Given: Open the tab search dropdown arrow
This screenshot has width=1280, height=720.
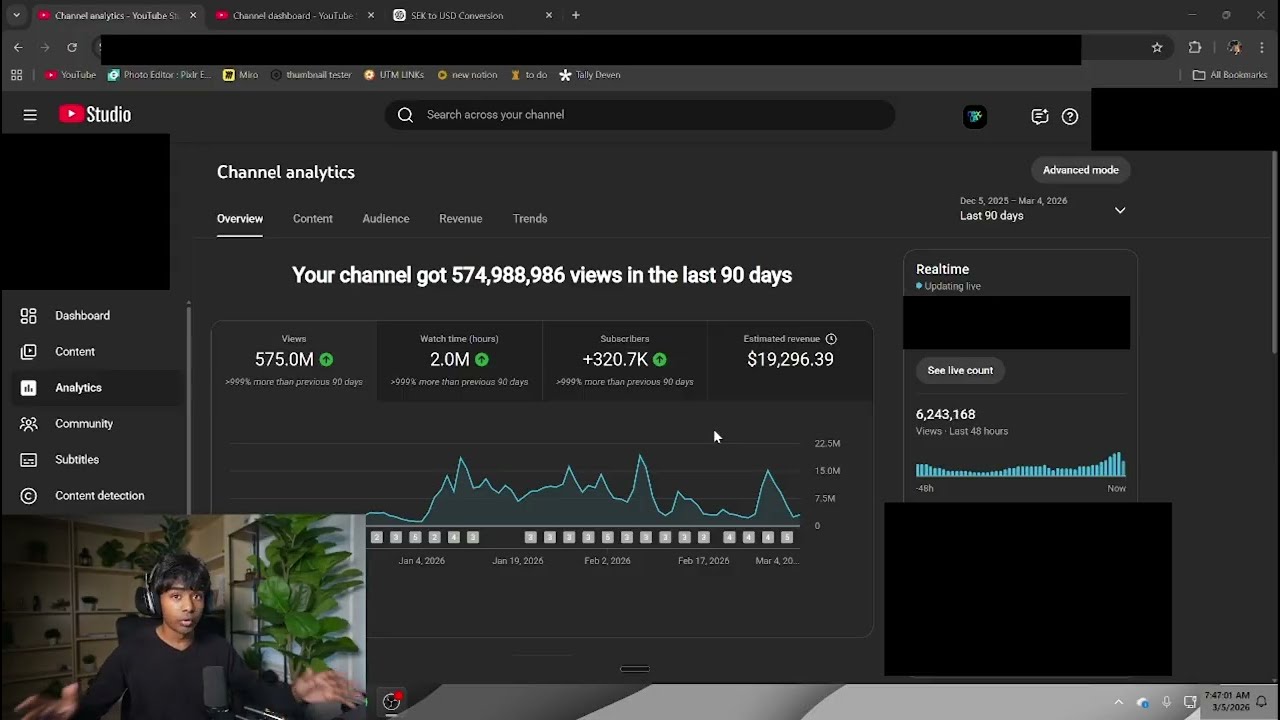Looking at the screenshot, I should coord(16,15).
